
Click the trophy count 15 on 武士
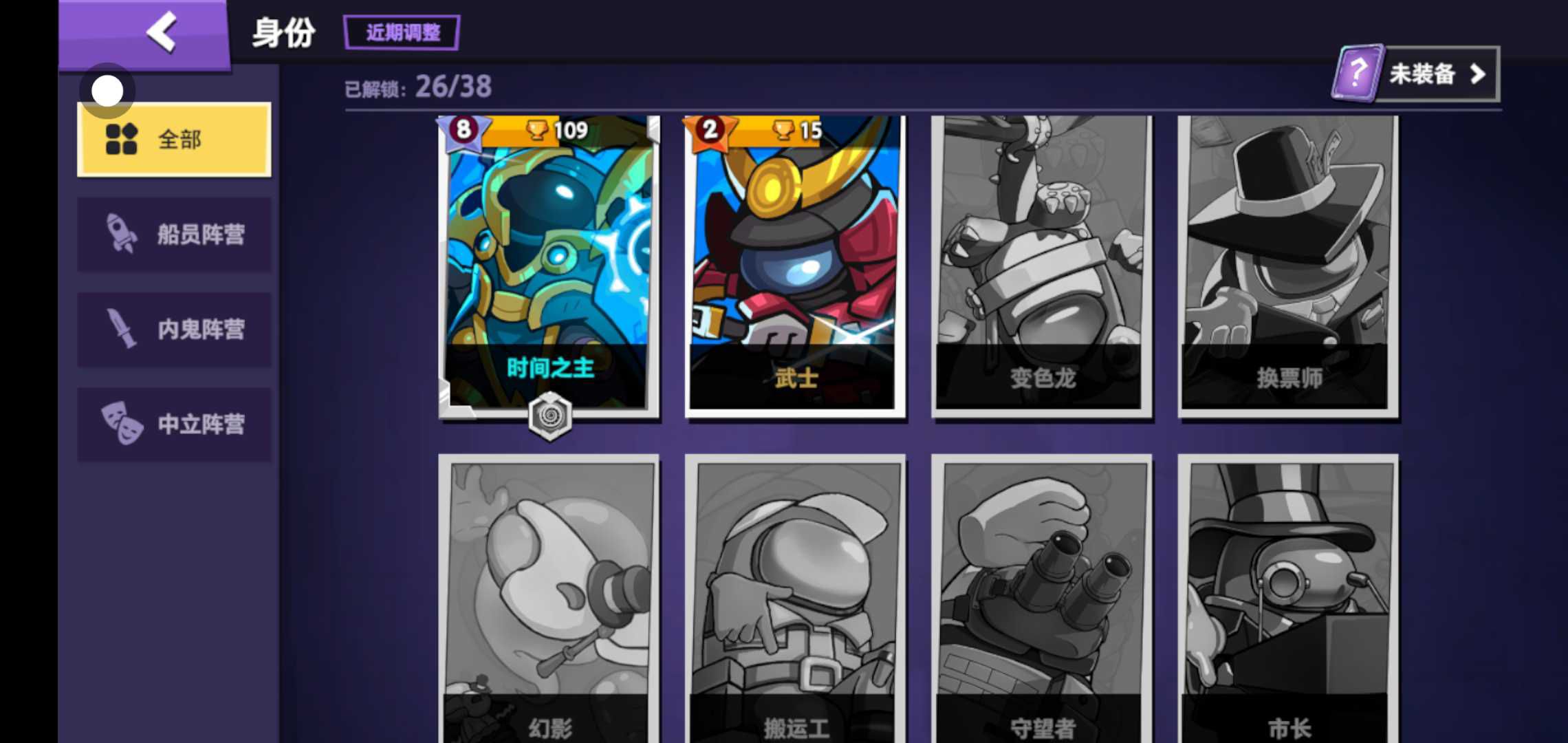coord(798,130)
